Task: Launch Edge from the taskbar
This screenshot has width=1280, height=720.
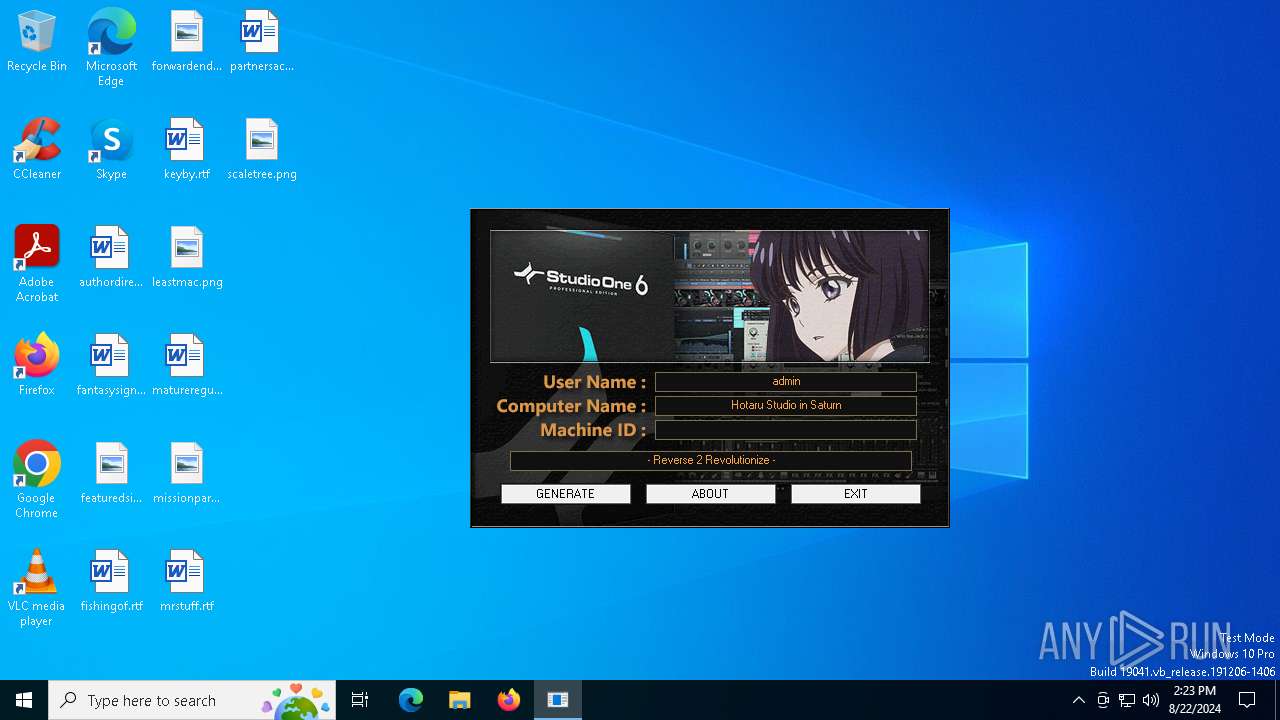Action: (x=411, y=700)
